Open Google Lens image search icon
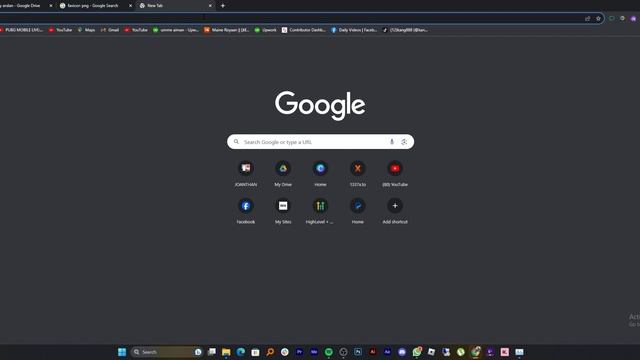The width and height of the screenshot is (640, 360). tap(404, 142)
